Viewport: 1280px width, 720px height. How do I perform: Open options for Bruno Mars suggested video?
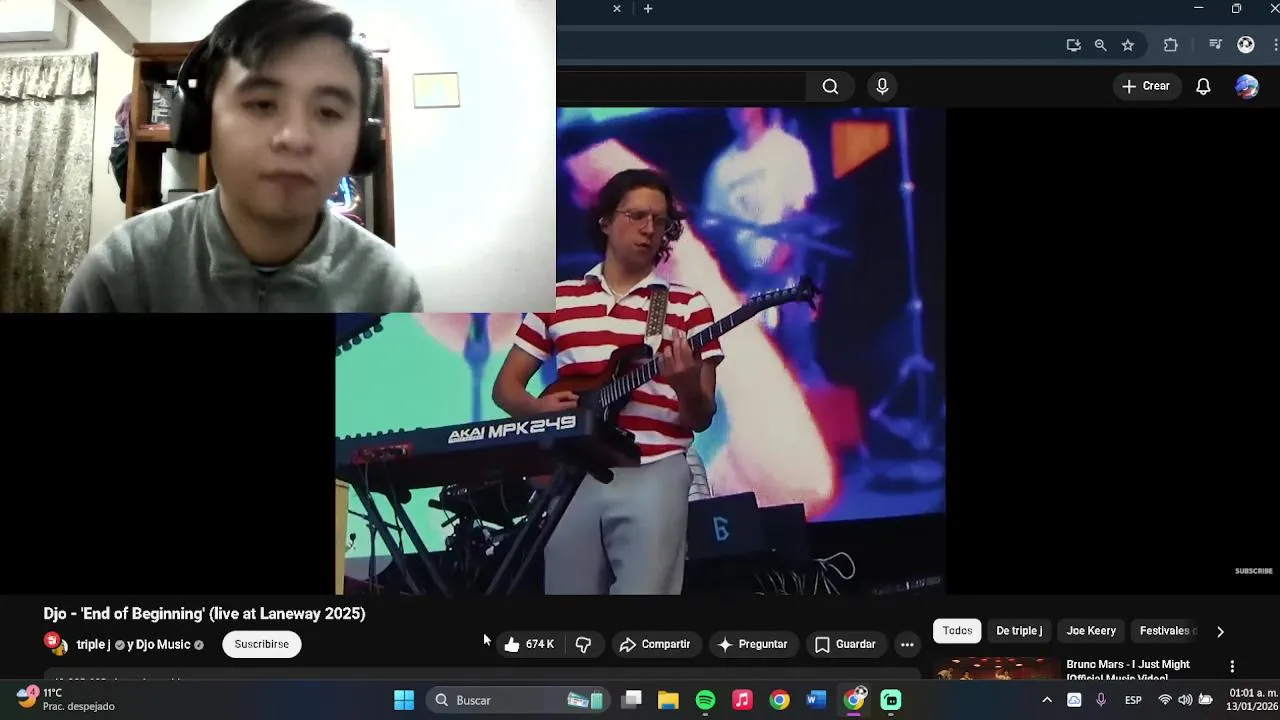point(1232,666)
